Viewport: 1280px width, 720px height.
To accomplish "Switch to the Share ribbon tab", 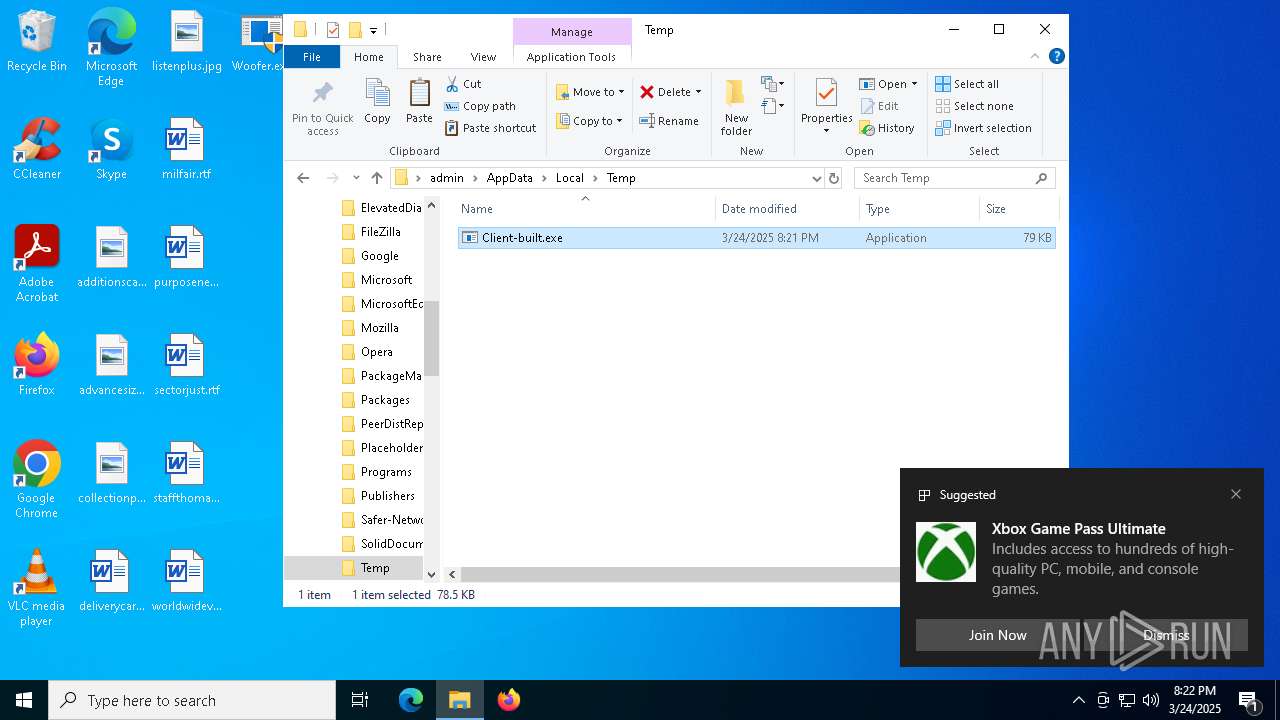I will coord(427,57).
